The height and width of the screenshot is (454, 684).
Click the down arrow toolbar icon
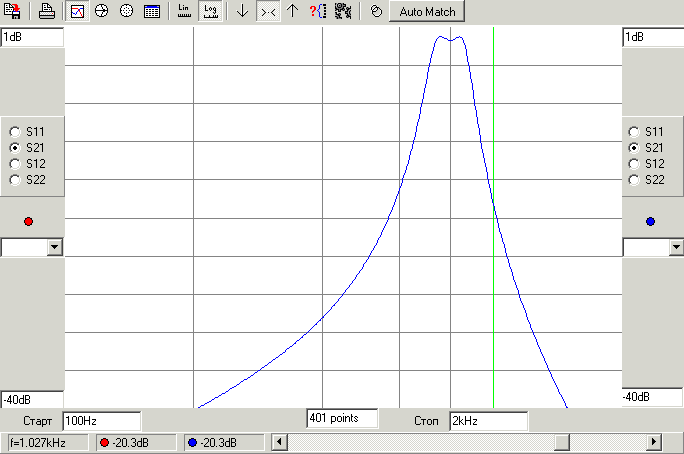pyautogui.click(x=243, y=11)
